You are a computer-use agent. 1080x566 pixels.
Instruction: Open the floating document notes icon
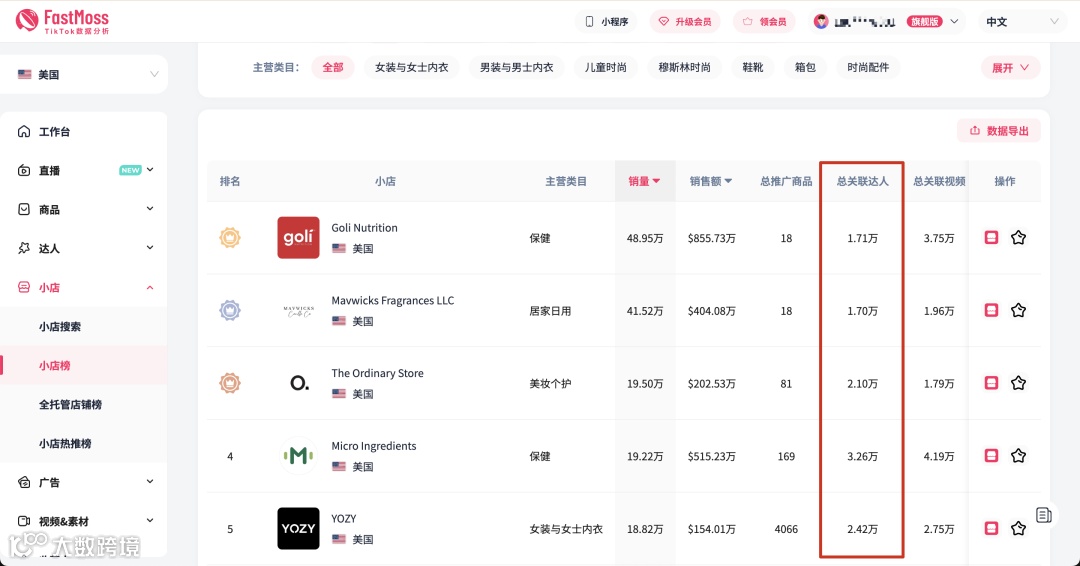pos(1043,514)
